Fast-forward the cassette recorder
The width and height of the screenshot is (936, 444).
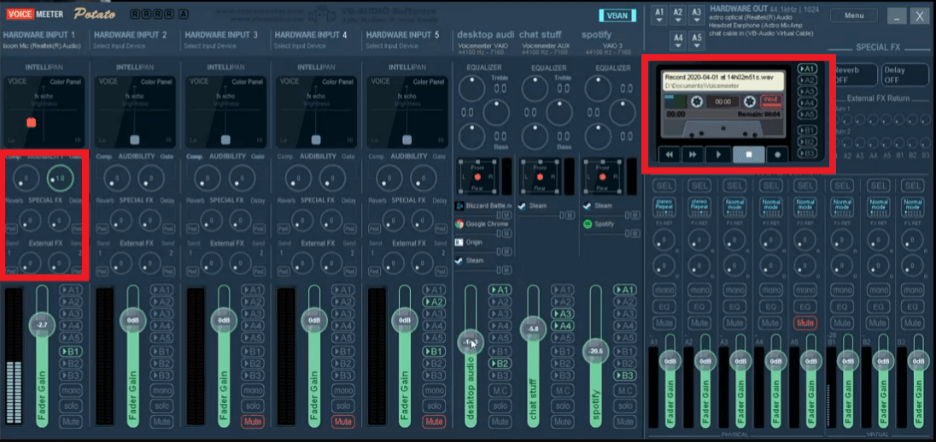[x=692, y=155]
